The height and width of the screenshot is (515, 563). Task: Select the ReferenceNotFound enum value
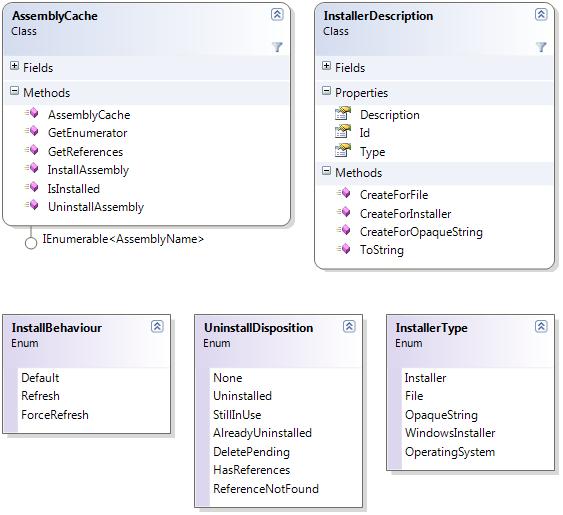pos(266,489)
